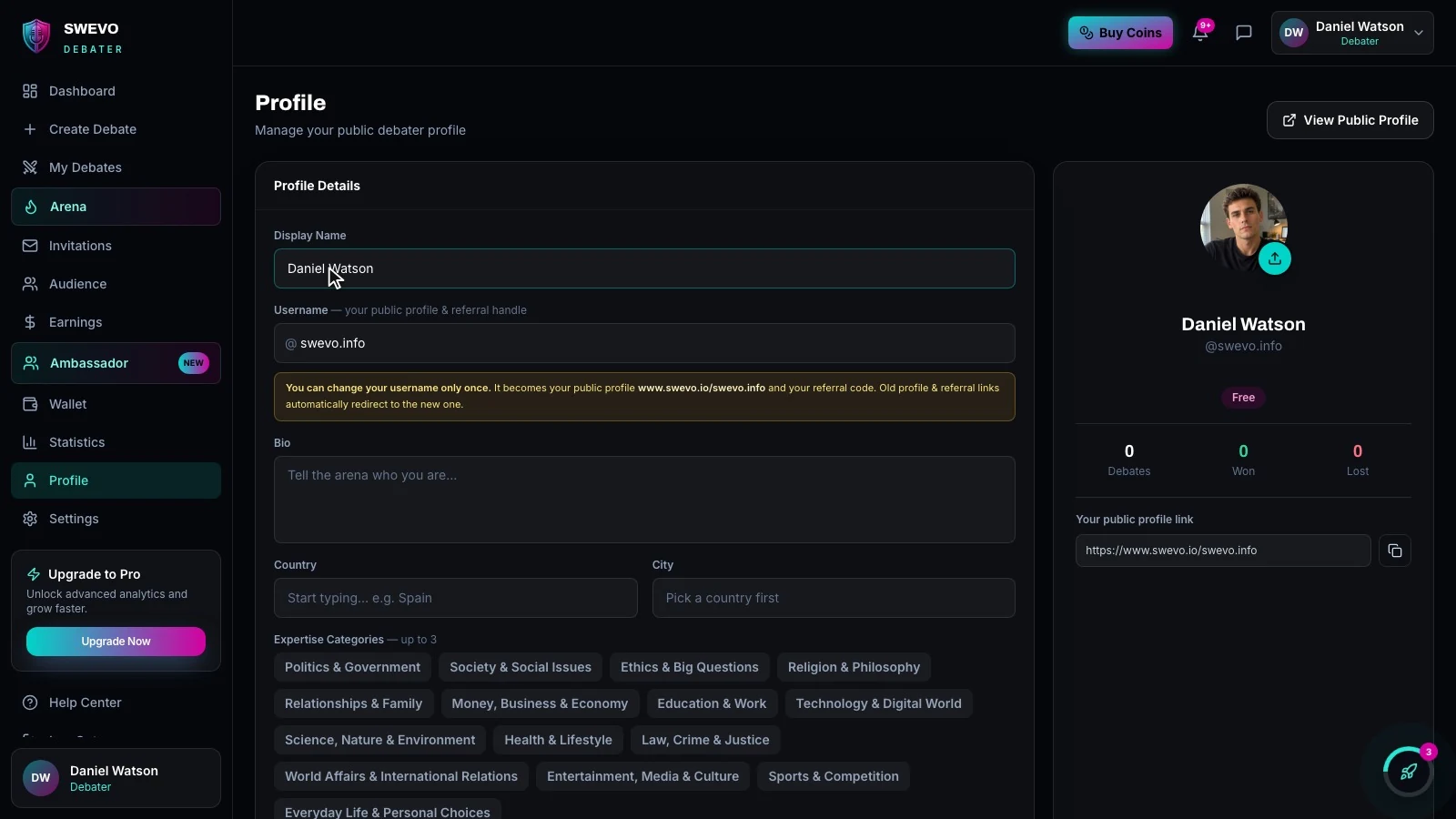Click the Display Name input field
Screen dimensions: 1456x819
point(644,268)
